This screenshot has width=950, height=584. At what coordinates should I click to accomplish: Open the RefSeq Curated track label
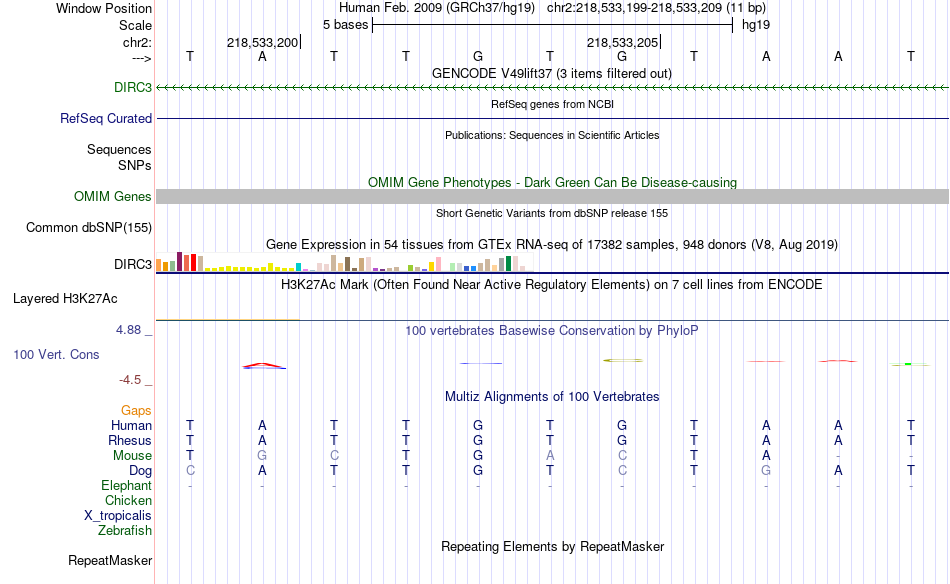point(105,118)
